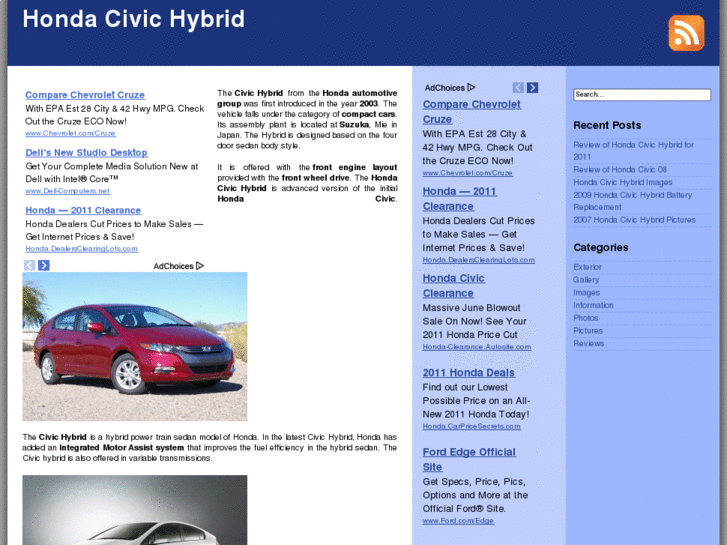Visit Honda-Clearance.Autosite.com link
This screenshot has height=545, width=727.
click(477, 346)
